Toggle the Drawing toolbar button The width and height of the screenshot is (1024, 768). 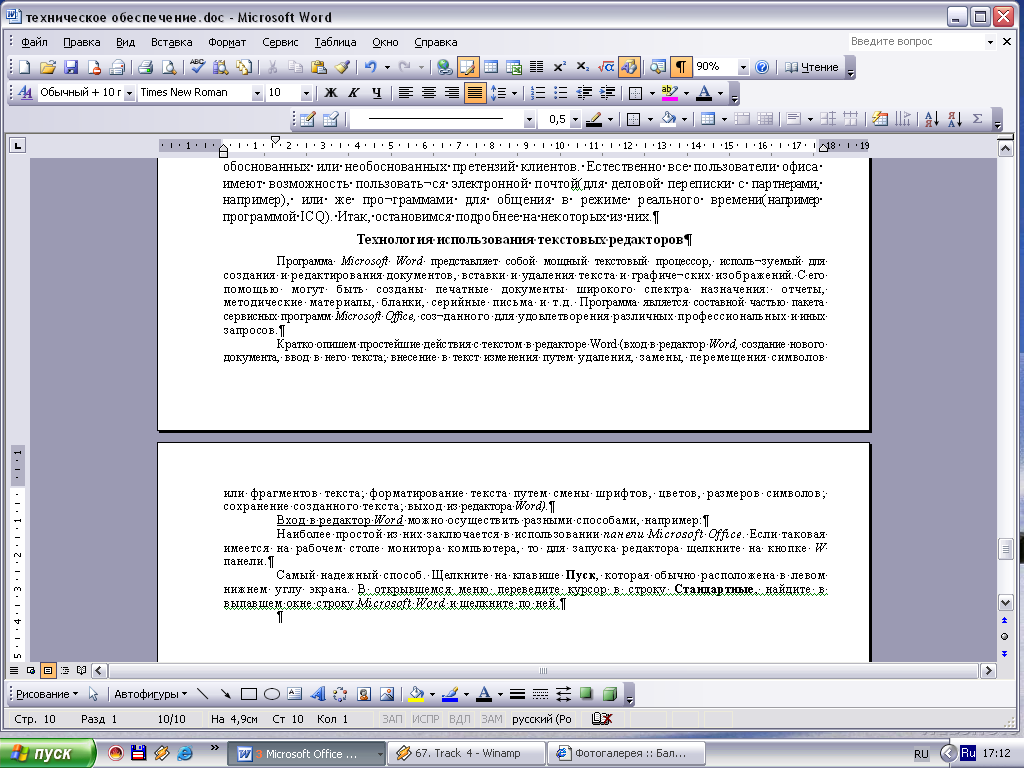pyautogui.click(x=629, y=67)
